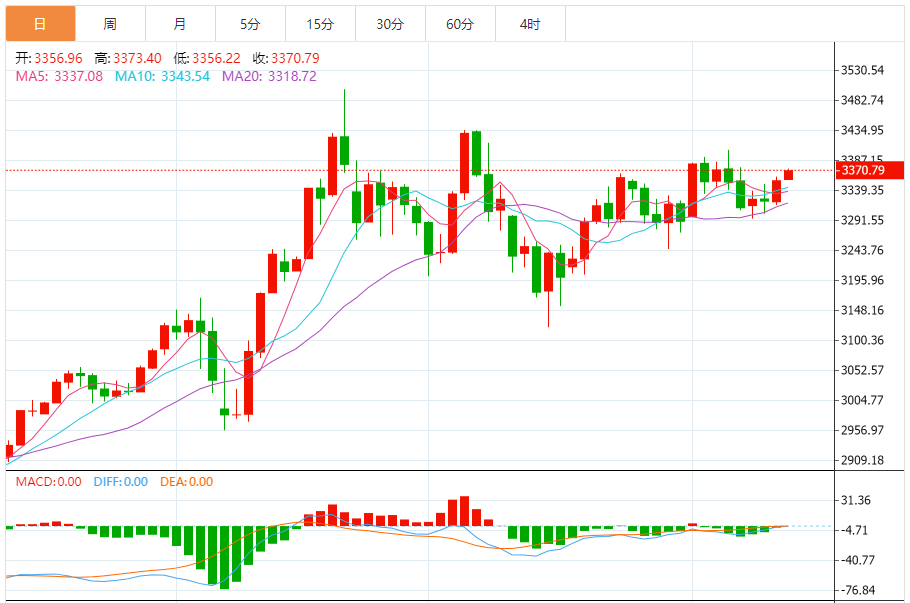
Task: Select the 日 daily chart tab
Action: pos(41,24)
